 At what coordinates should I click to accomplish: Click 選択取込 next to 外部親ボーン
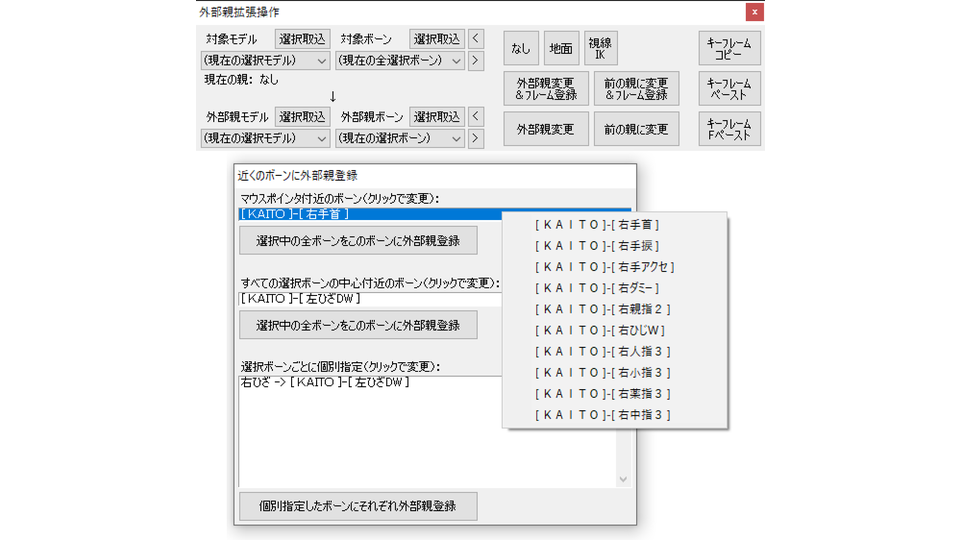(x=437, y=116)
